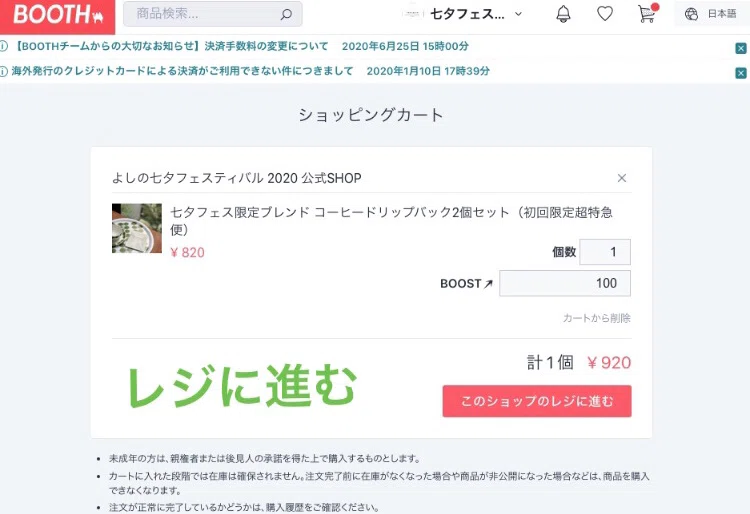The width and height of the screenshot is (750, 514).
Task: Click the 個数 quantity field
Action: pos(605,252)
